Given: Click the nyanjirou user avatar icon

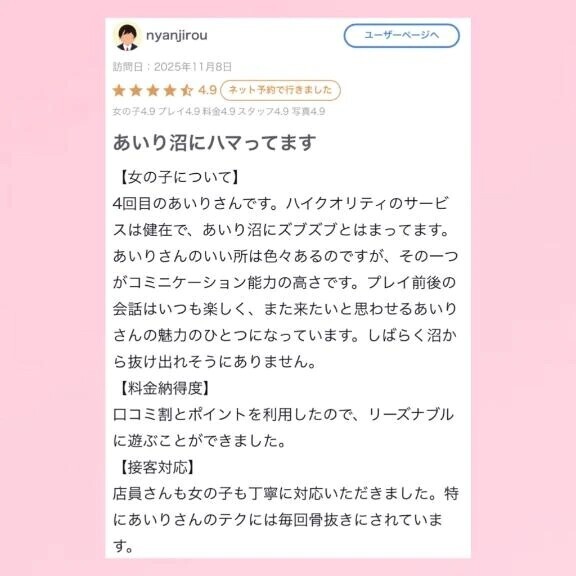Looking at the screenshot, I should pyautogui.click(x=127, y=37).
